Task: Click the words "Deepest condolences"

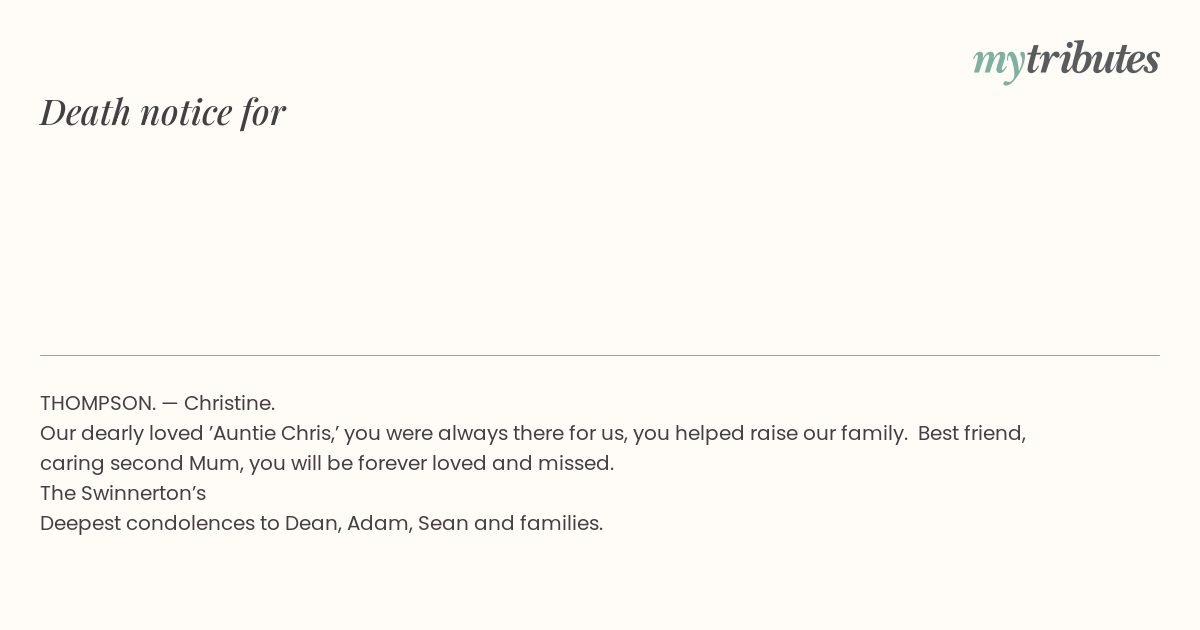Action: click(x=147, y=523)
